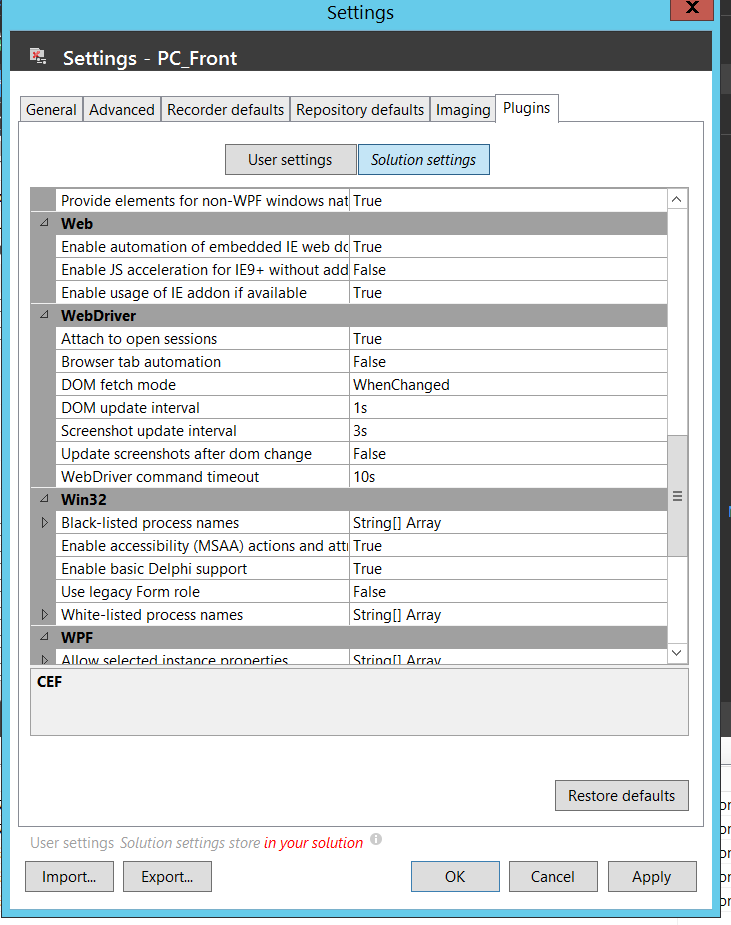Expand Black-listed process names array

(x=44, y=523)
